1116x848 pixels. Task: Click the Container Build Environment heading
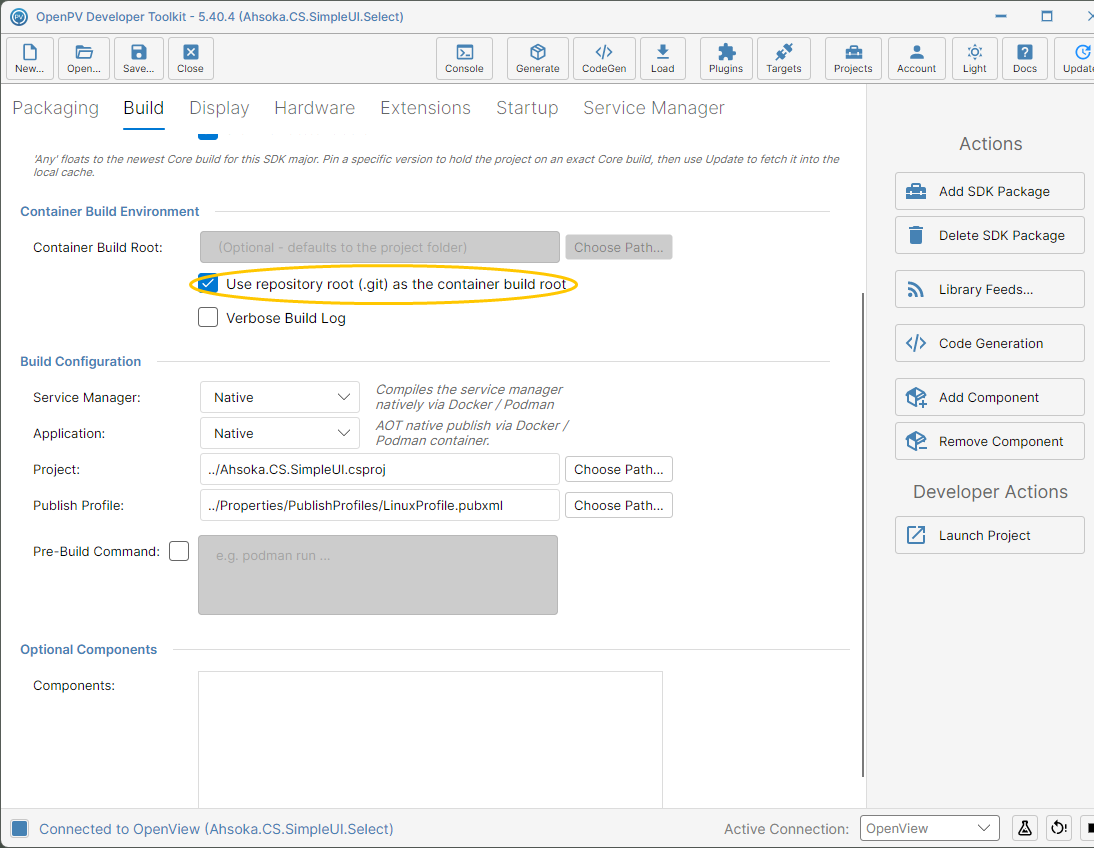point(110,211)
